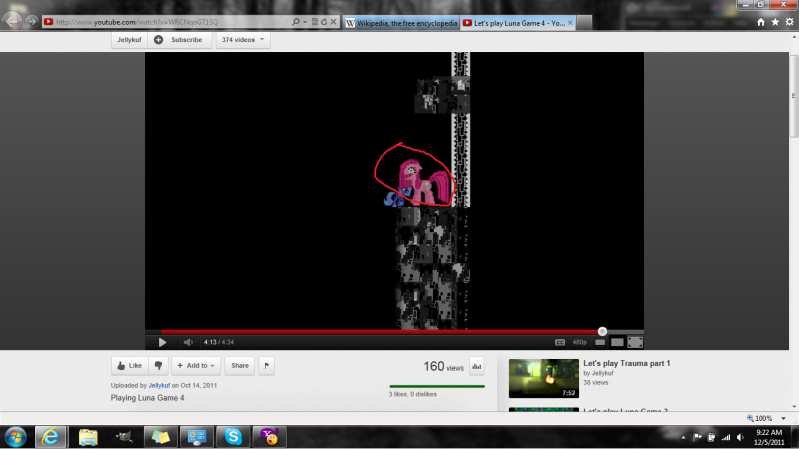
Task: Click the '3 likes, 0 dislikes' text
Action: point(413,394)
